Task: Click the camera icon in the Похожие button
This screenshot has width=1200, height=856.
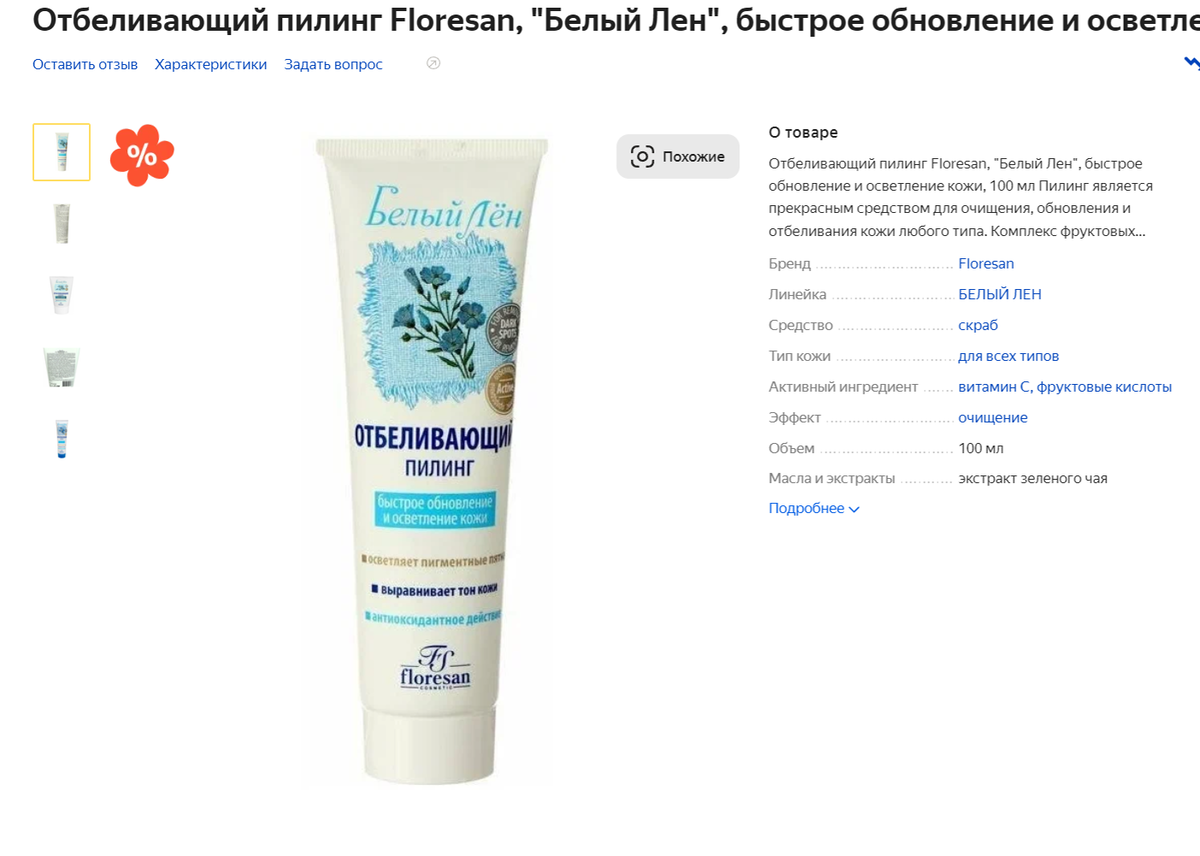Action: [642, 157]
